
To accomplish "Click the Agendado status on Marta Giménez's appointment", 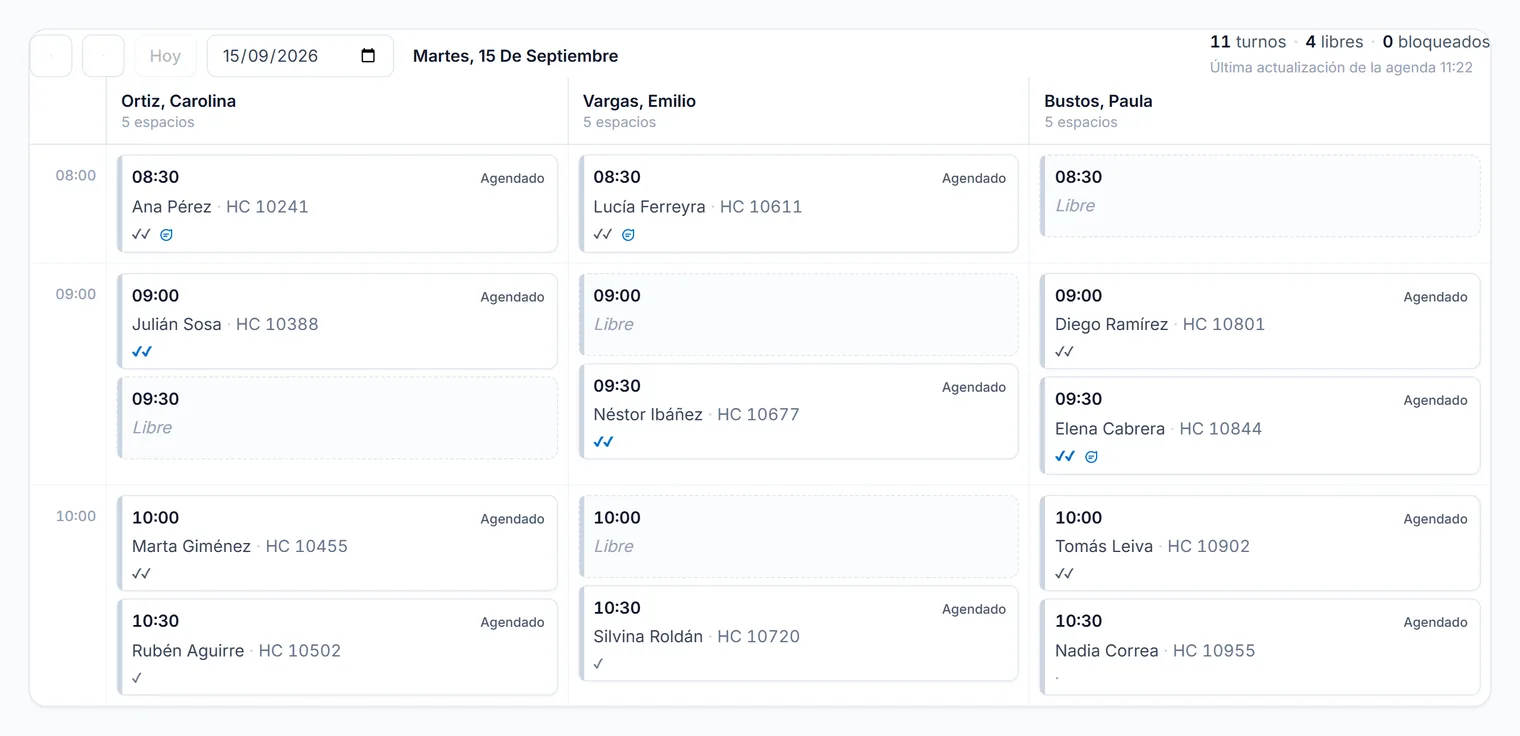I will [x=512, y=519].
